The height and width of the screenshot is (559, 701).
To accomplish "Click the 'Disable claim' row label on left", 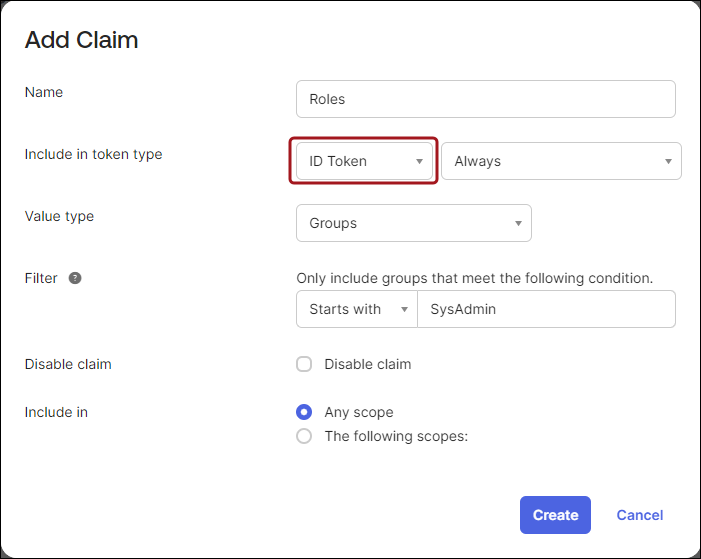I will tap(68, 364).
